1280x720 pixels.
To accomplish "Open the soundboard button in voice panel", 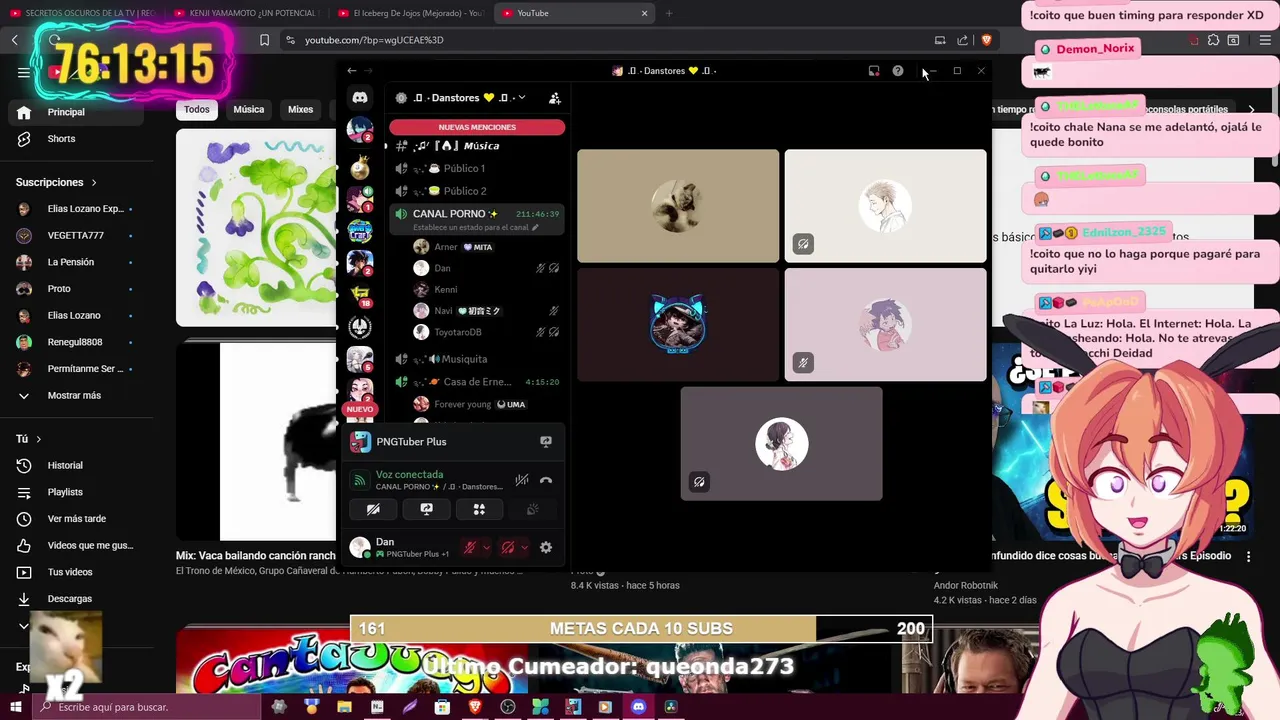I will pyautogui.click(x=532, y=509).
